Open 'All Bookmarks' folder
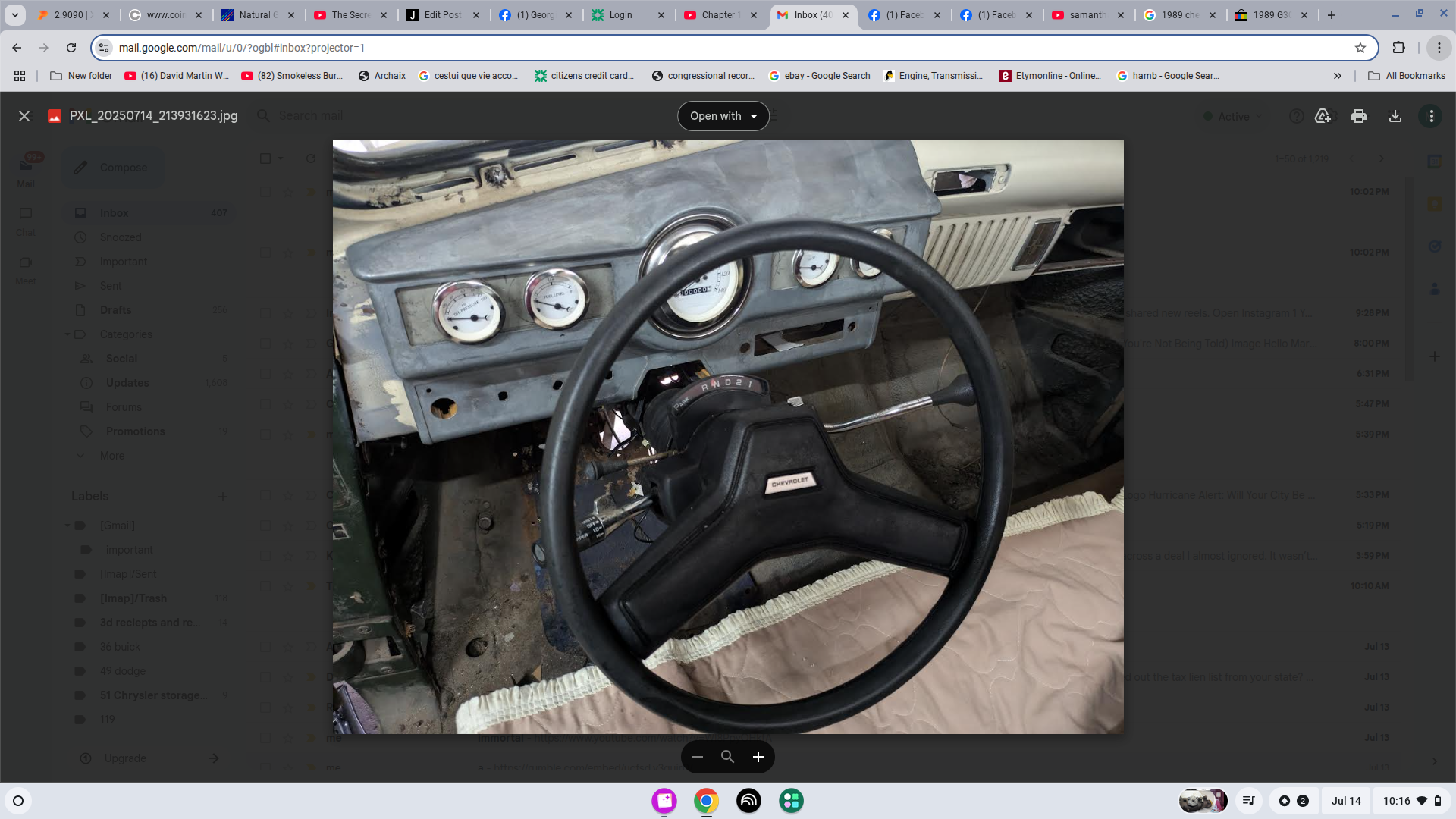This screenshot has width=1456, height=819. pyautogui.click(x=1407, y=76)
